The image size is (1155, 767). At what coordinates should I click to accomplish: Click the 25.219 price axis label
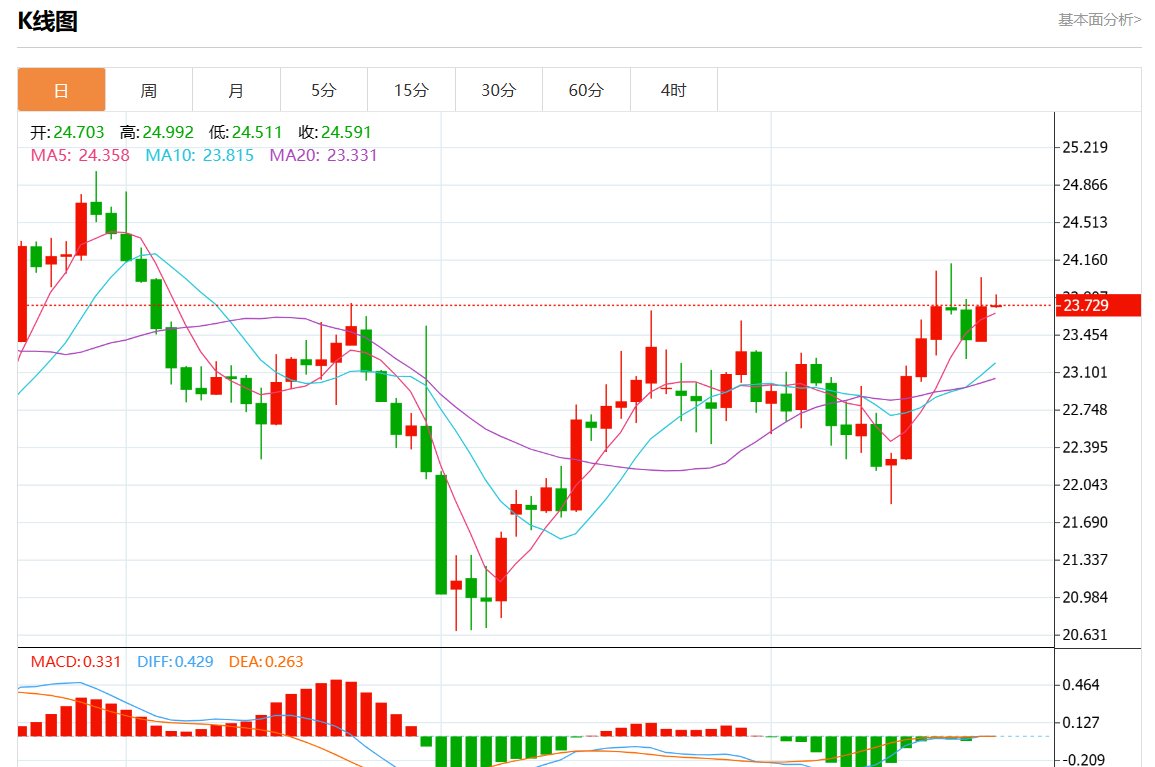[1085, 147]
